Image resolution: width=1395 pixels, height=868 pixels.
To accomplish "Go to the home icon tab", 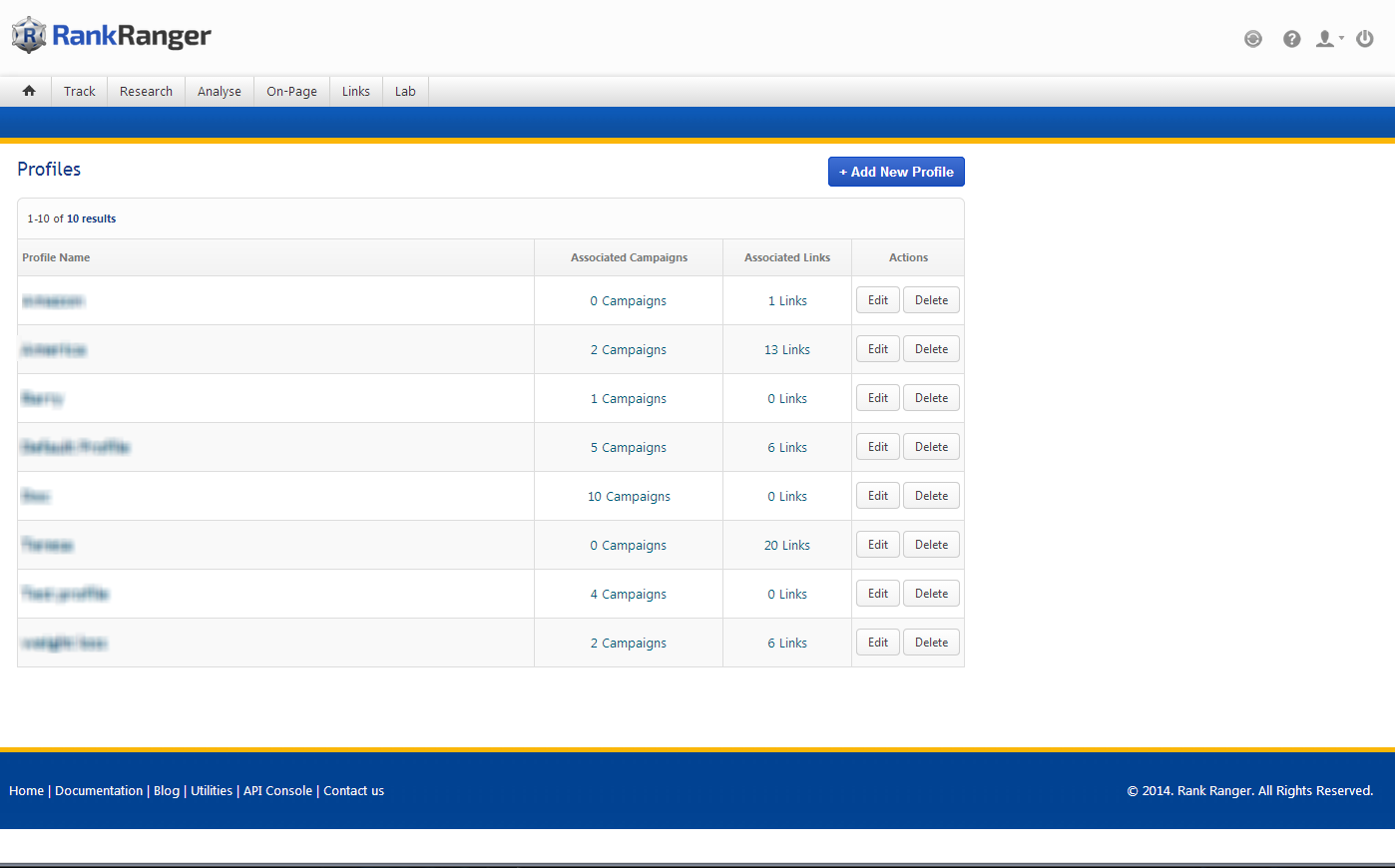I will click(x=29, y=91).
